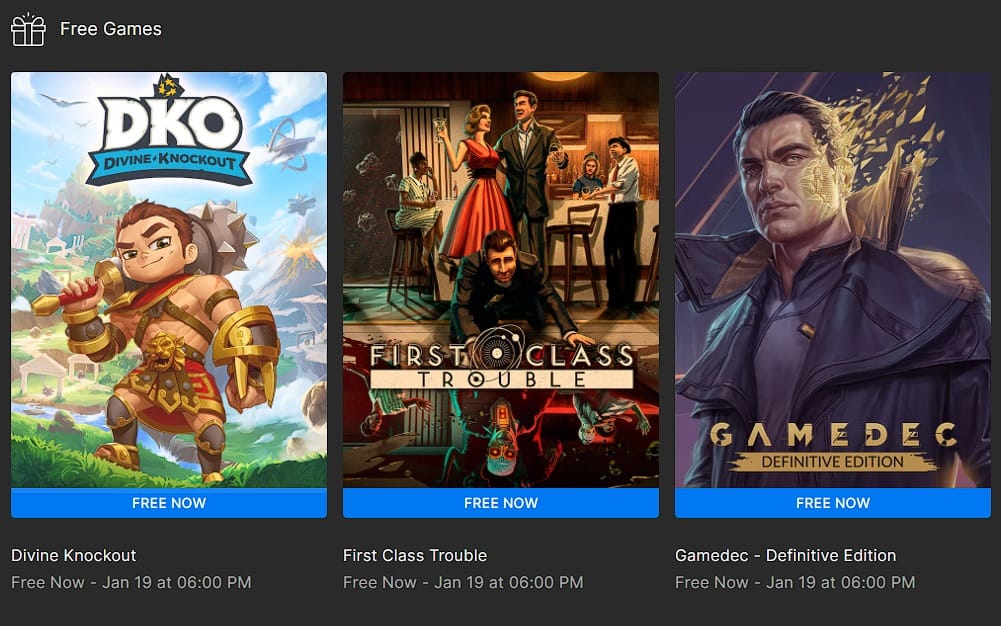The height and width of the screenshot is (626, 1001).
Task: Click the Definitive Edition banner on cover
Action: click(x=832, y=462)
